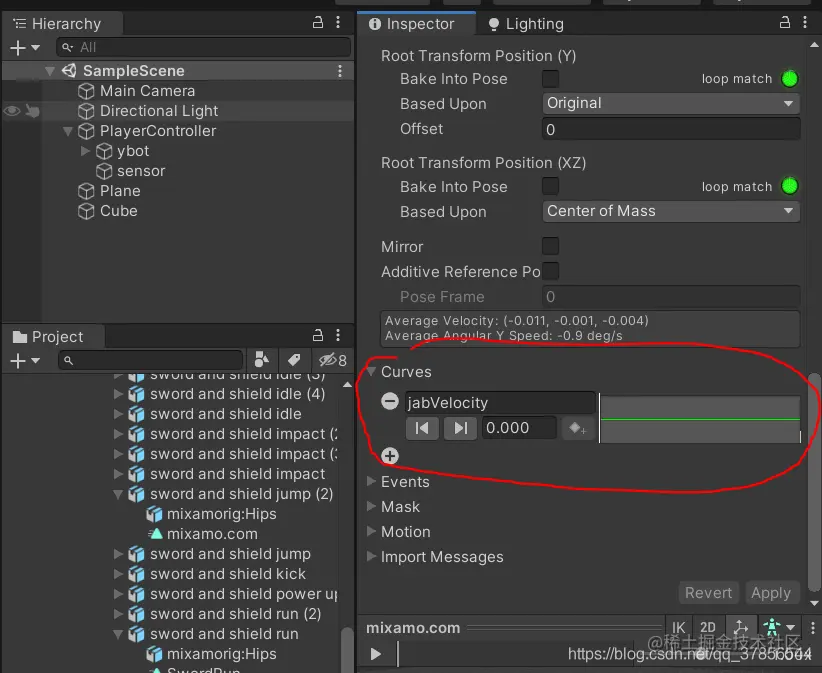Viewport: 822px width, 673px height.
Task: Toggle pivot and mass center display
Action: click(741, 627)
